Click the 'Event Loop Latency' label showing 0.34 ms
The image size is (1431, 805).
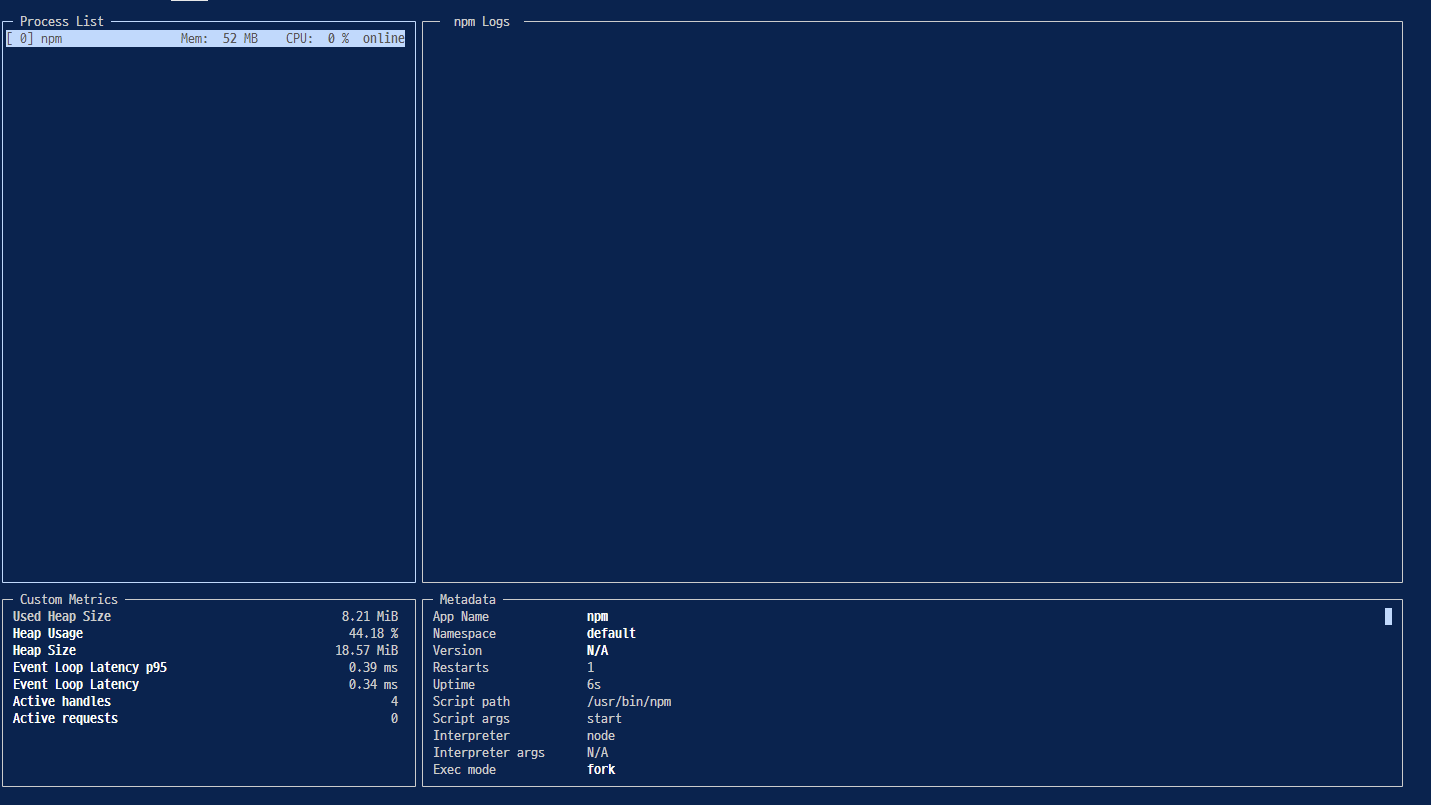(x=76, y=684)
